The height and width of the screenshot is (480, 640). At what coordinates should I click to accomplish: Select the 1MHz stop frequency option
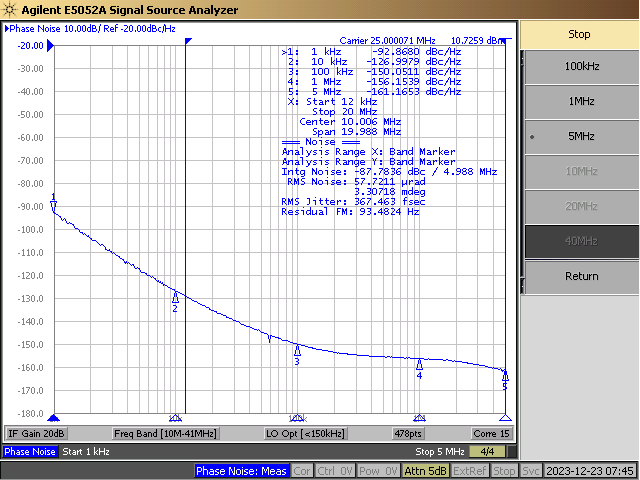pyautogui.click(x=581, y=101)
